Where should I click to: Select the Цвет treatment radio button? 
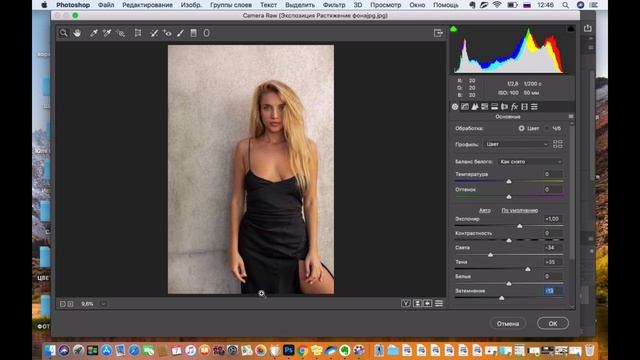click(521, 128)
